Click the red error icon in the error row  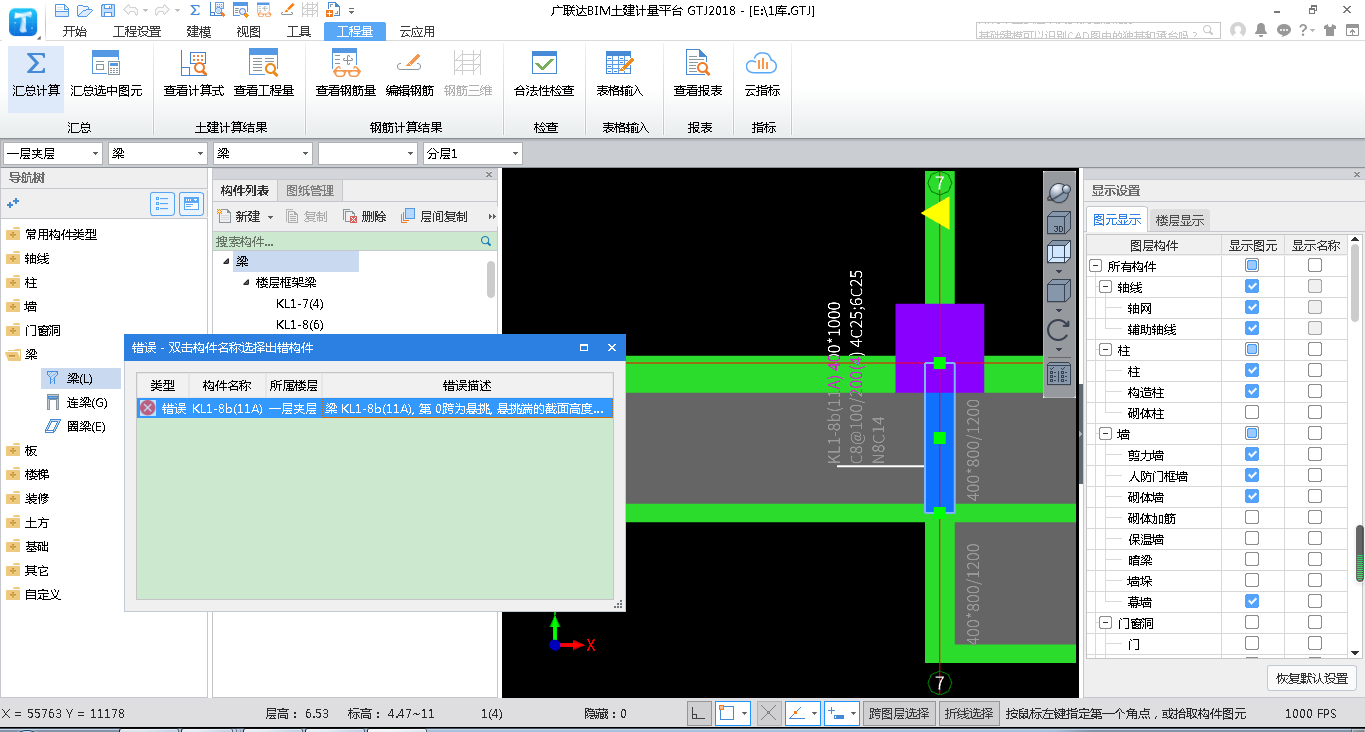148,408
